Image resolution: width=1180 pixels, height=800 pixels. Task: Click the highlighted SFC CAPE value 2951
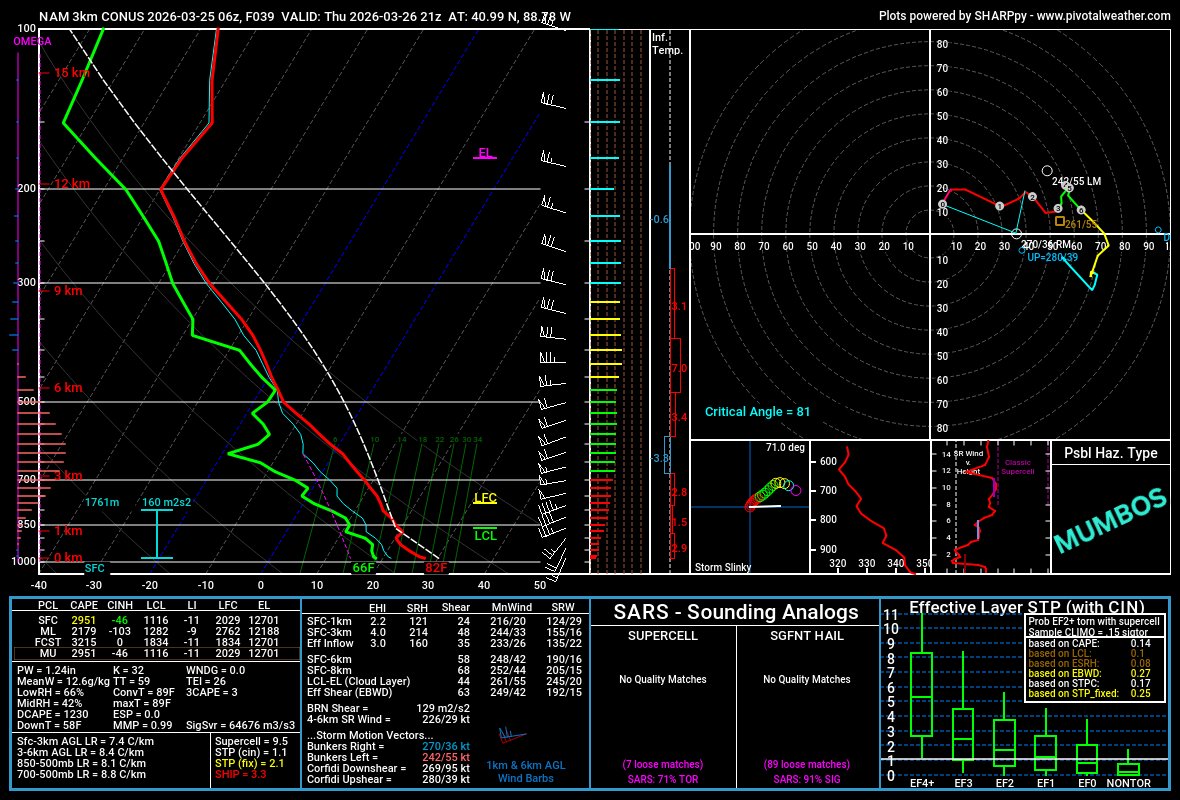coord(84,621)
